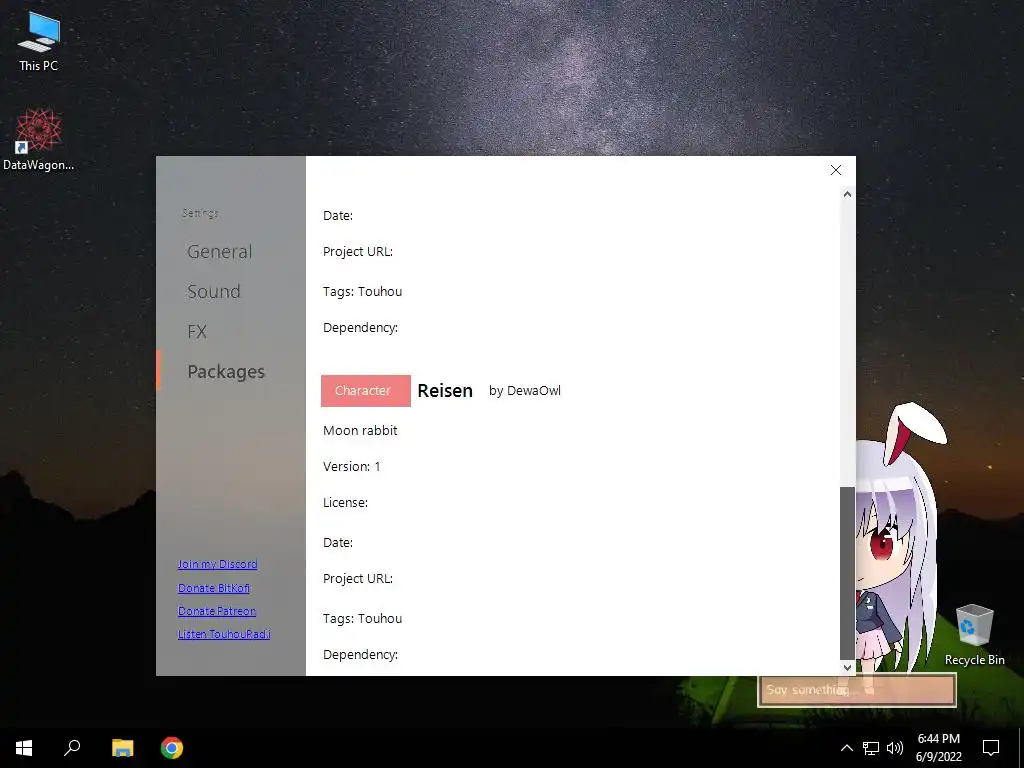Switch to FX settings tab
The width and height of the screenshot is (1024, 768).
coord(197,332)
